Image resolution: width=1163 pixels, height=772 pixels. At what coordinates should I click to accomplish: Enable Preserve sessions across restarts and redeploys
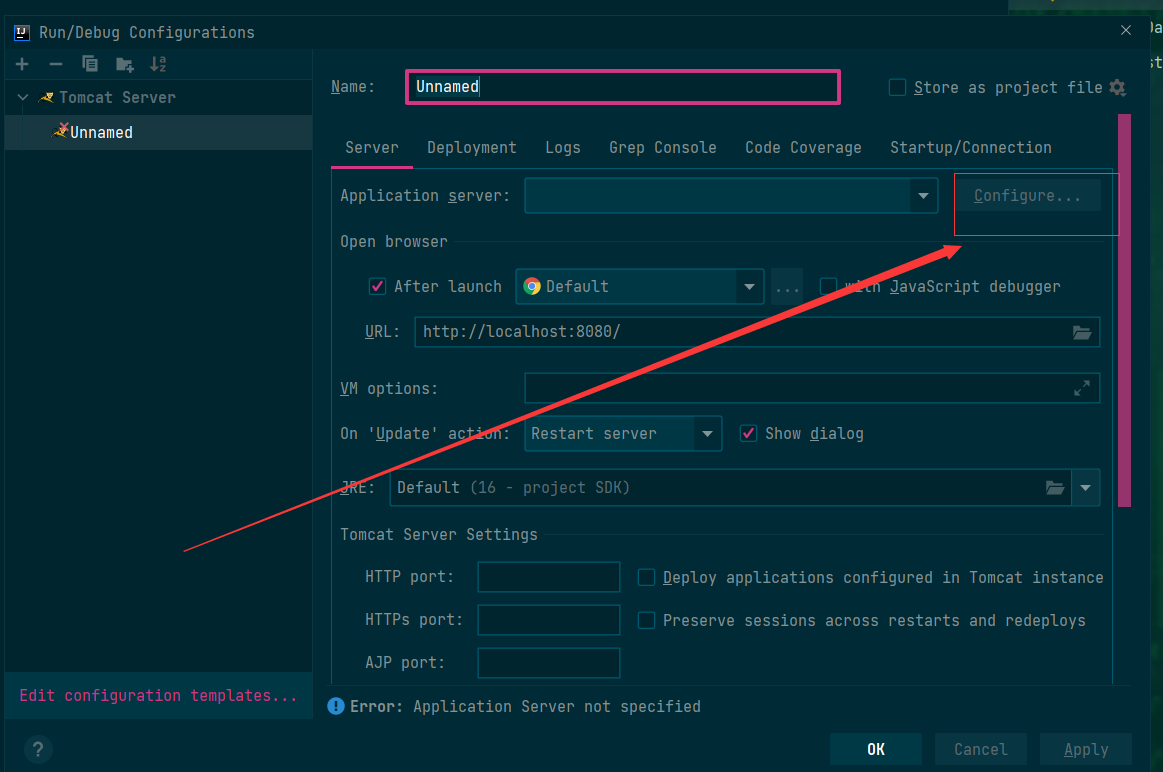click(x=647, y=620)
